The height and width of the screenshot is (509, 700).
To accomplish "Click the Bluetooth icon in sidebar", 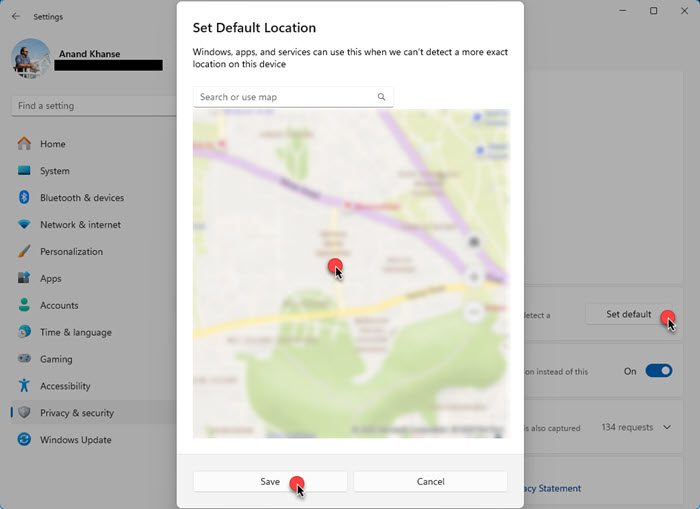I will point(24,197).
